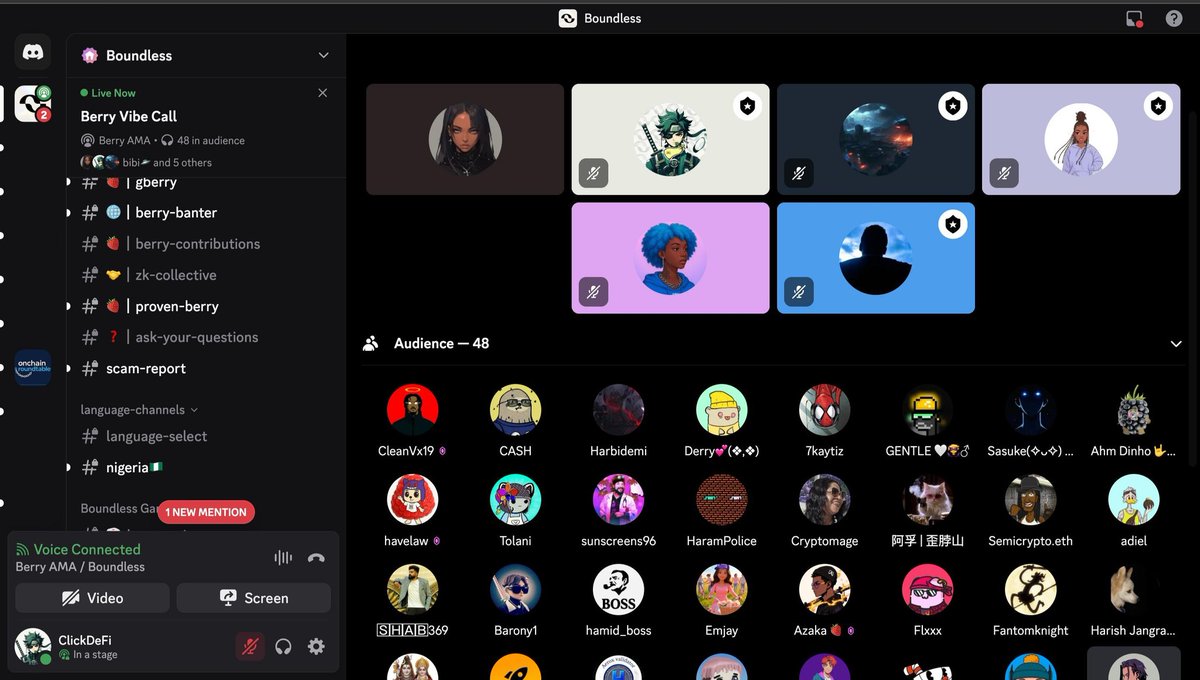Select the lavender background speaker tile
The width and height of the screenshot is (1200, 680).
tap(1081, 139)
